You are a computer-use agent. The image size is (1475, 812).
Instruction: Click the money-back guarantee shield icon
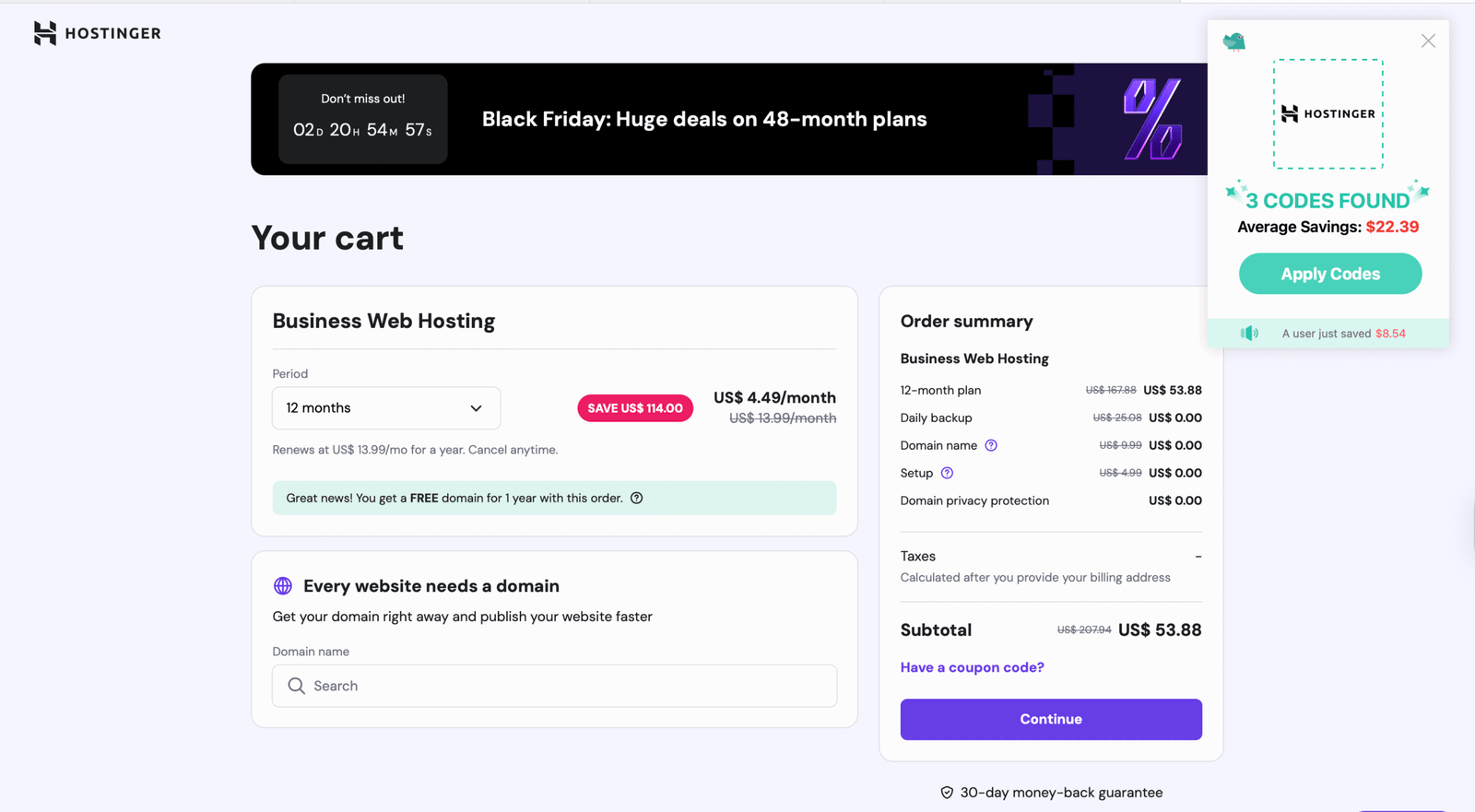[947, 793]
